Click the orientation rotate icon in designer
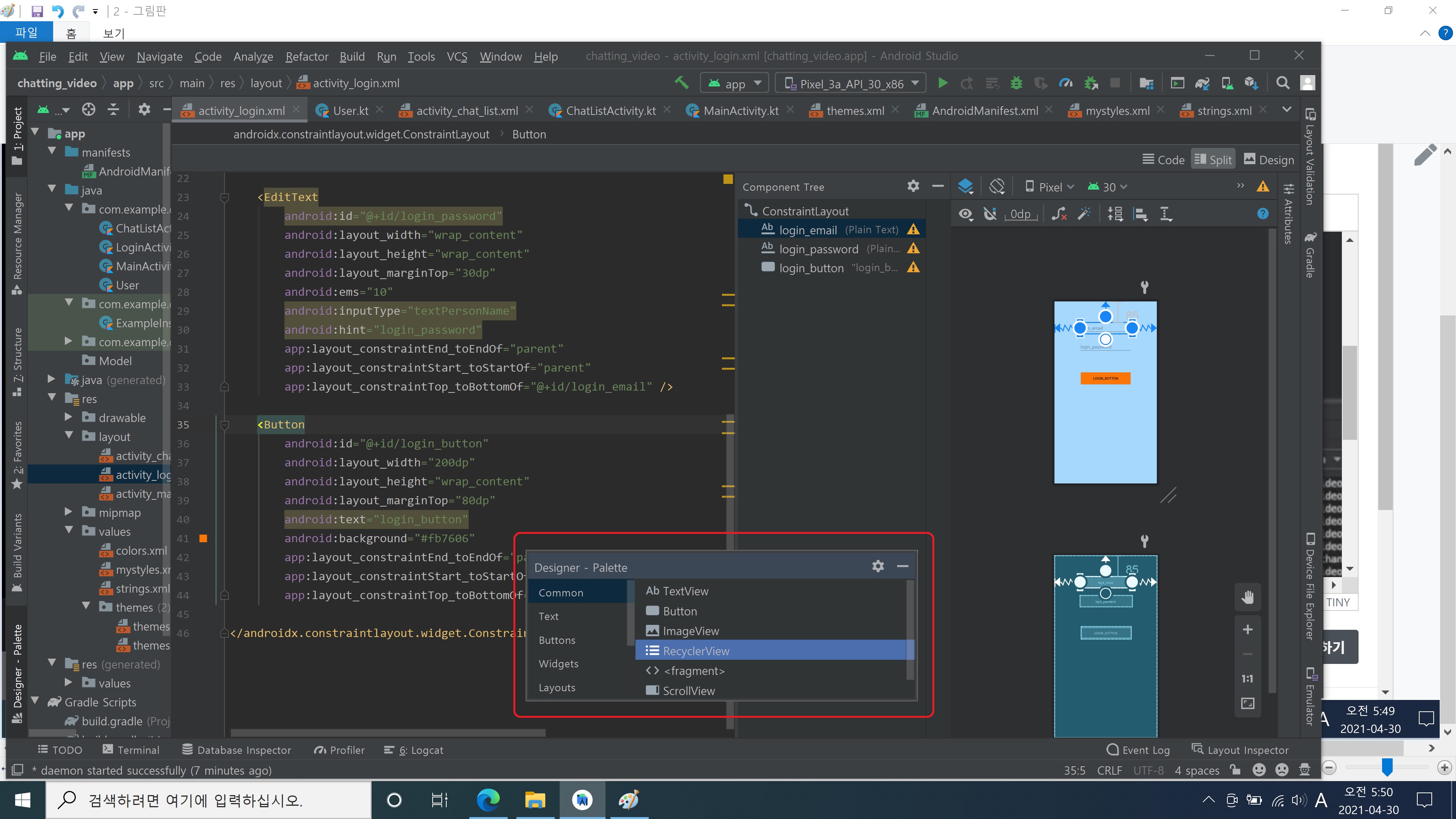 (x=997, y=187)
